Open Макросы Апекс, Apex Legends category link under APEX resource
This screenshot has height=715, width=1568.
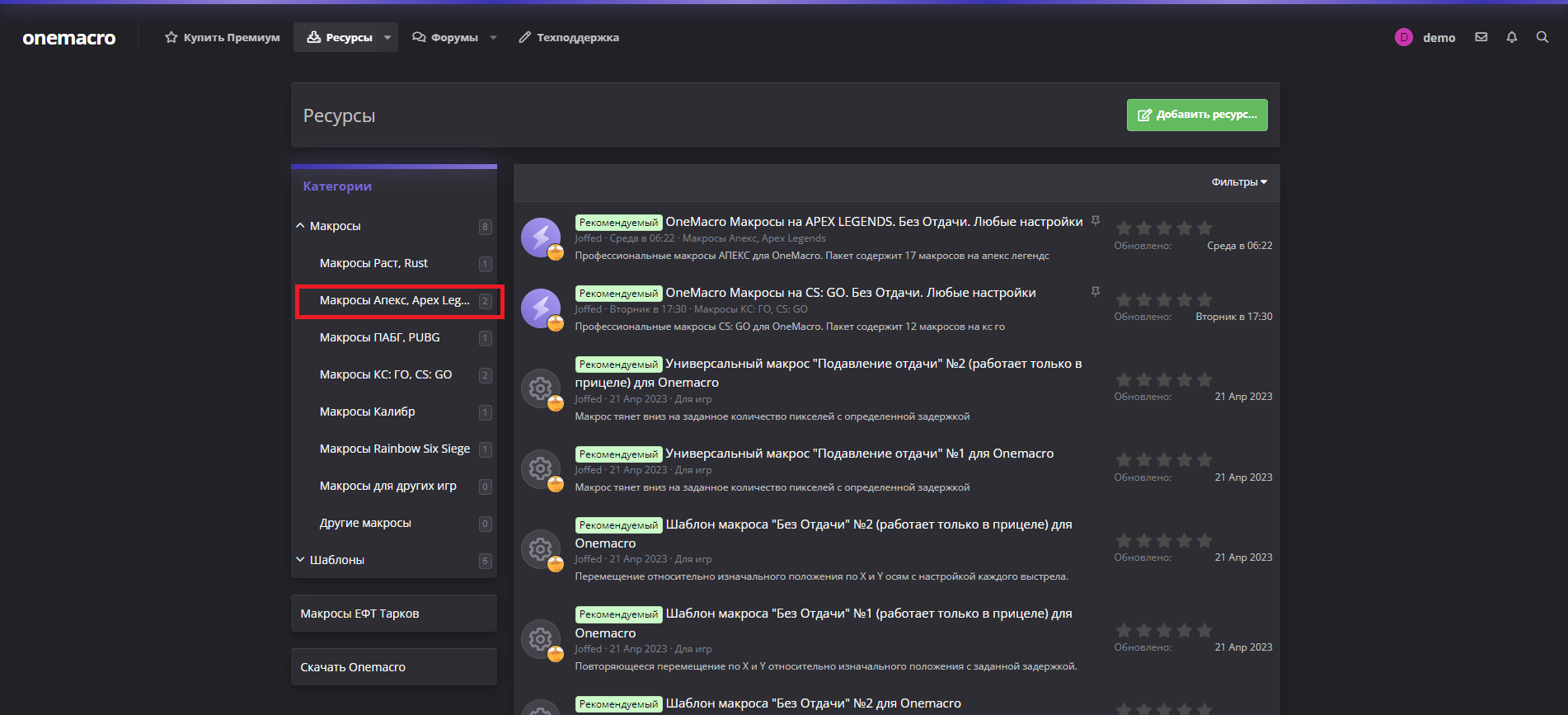click(x=753, y=238)
